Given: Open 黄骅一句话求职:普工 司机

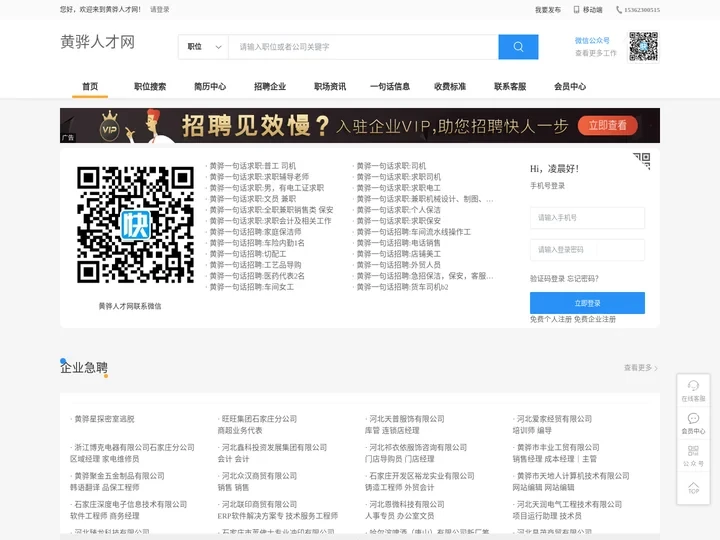Looking at the screenshot, I should (x=253, y=166).
